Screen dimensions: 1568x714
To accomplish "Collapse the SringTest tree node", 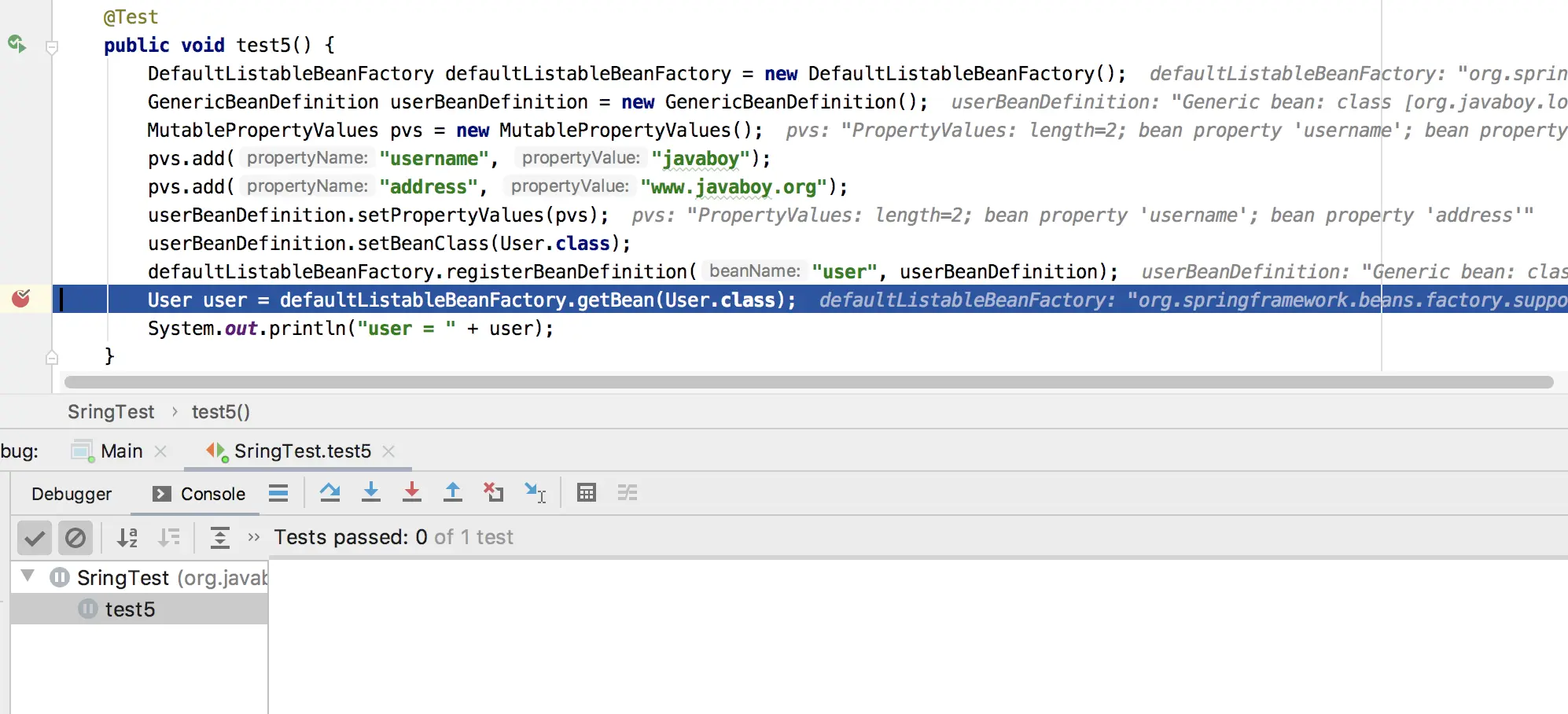I will click(x=28, y=576).
